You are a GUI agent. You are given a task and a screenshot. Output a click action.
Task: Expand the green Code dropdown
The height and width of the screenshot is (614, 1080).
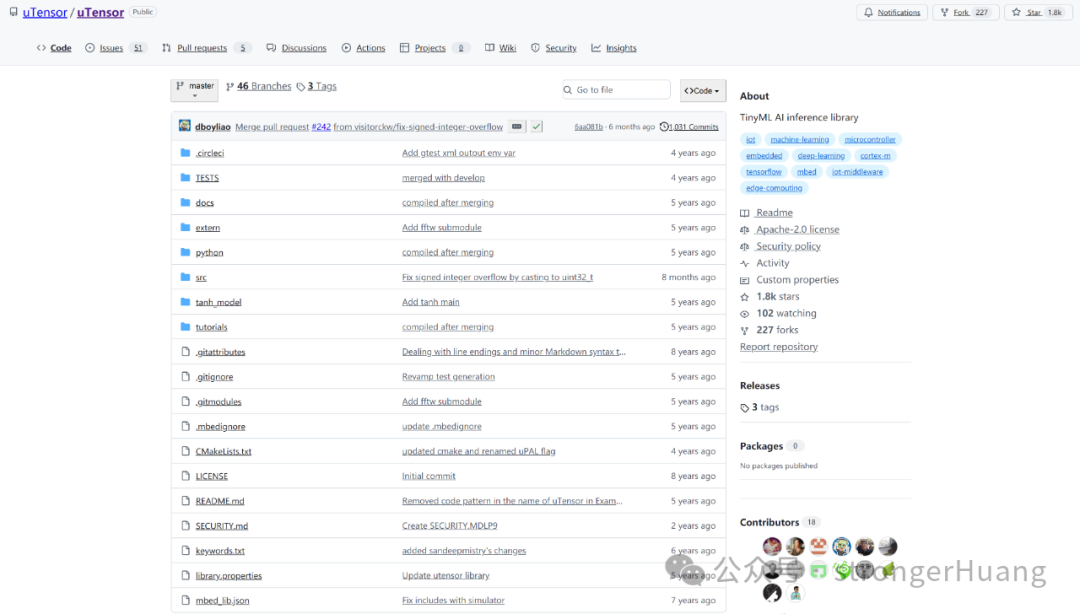coord(702,89)
